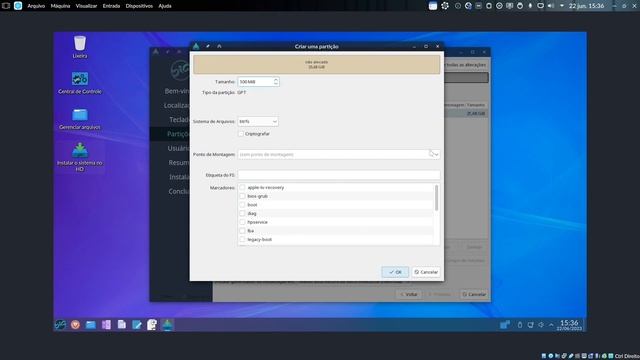Open the Sistema de Arquivos dropdown
Image resolution: width=640 pixels, height=360 pixels.
258,121
